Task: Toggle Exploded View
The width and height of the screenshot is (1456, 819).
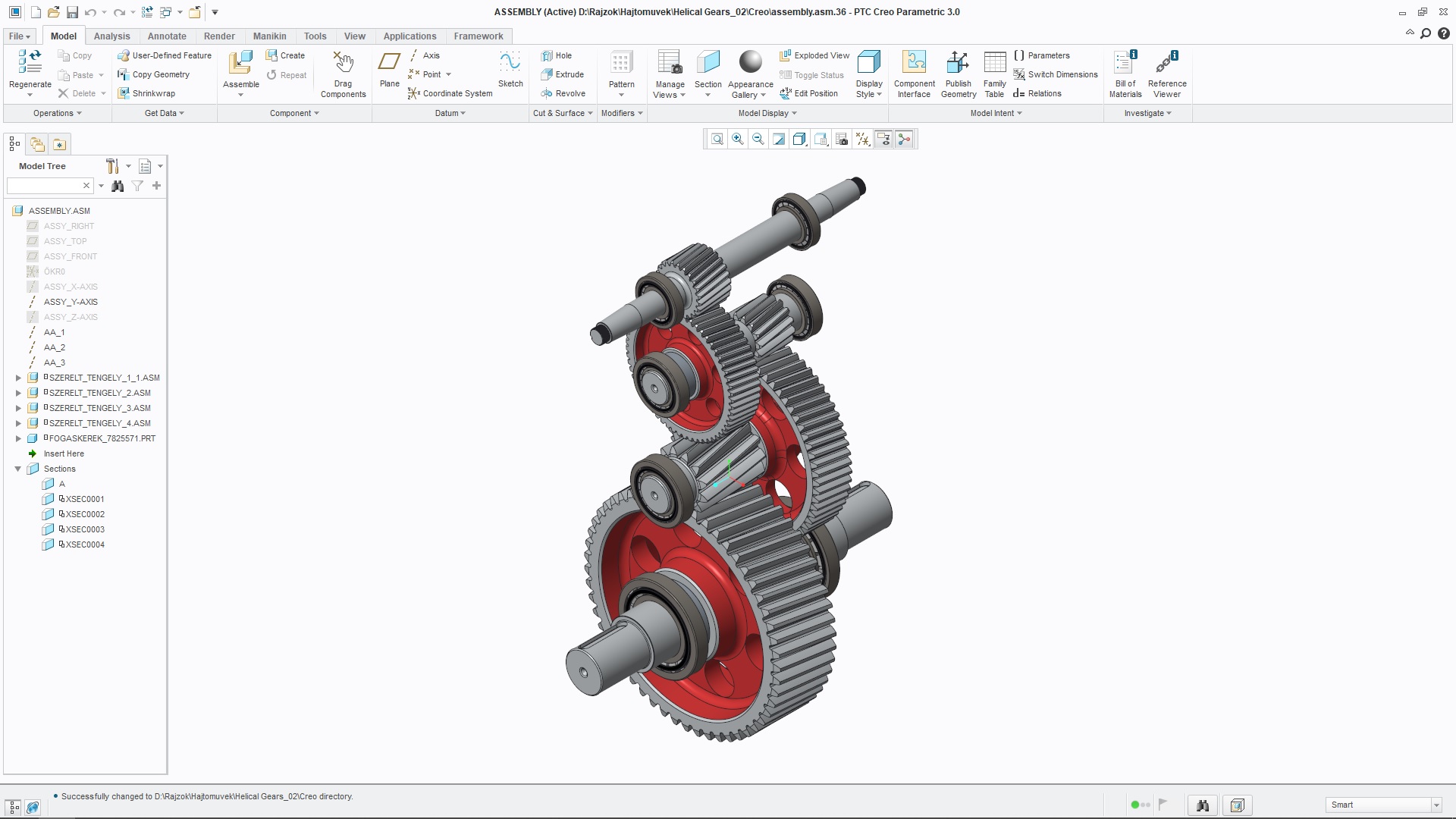Action: tap(814, 55)
